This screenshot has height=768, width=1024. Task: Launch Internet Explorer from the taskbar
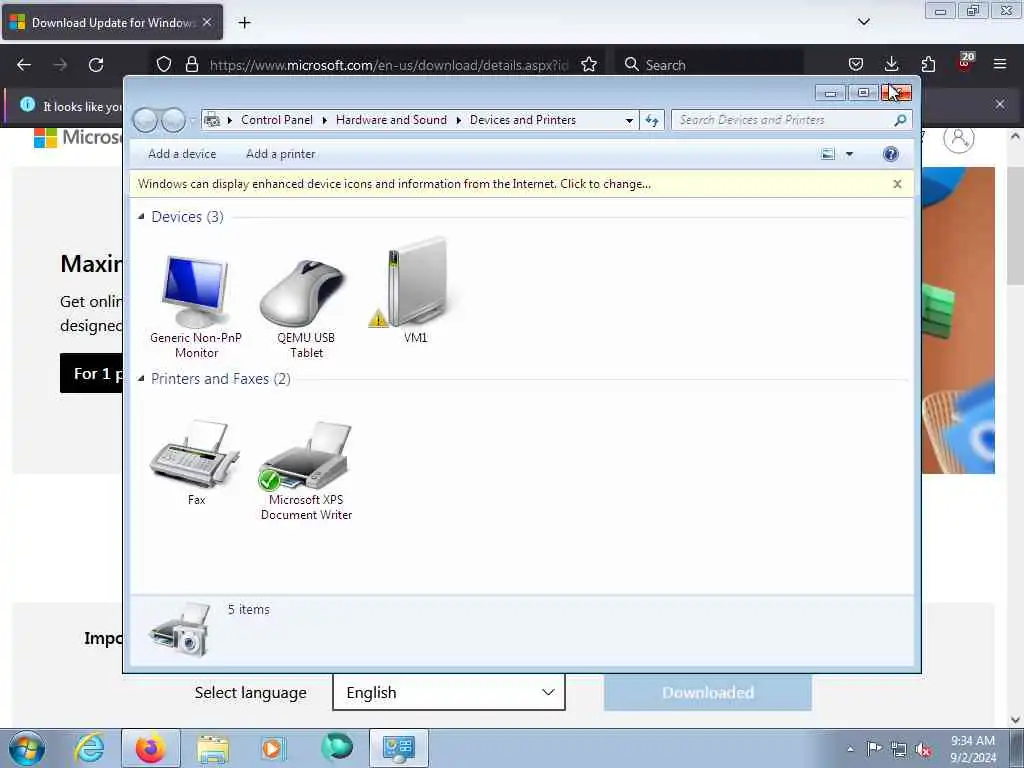[x=89, y=748]
